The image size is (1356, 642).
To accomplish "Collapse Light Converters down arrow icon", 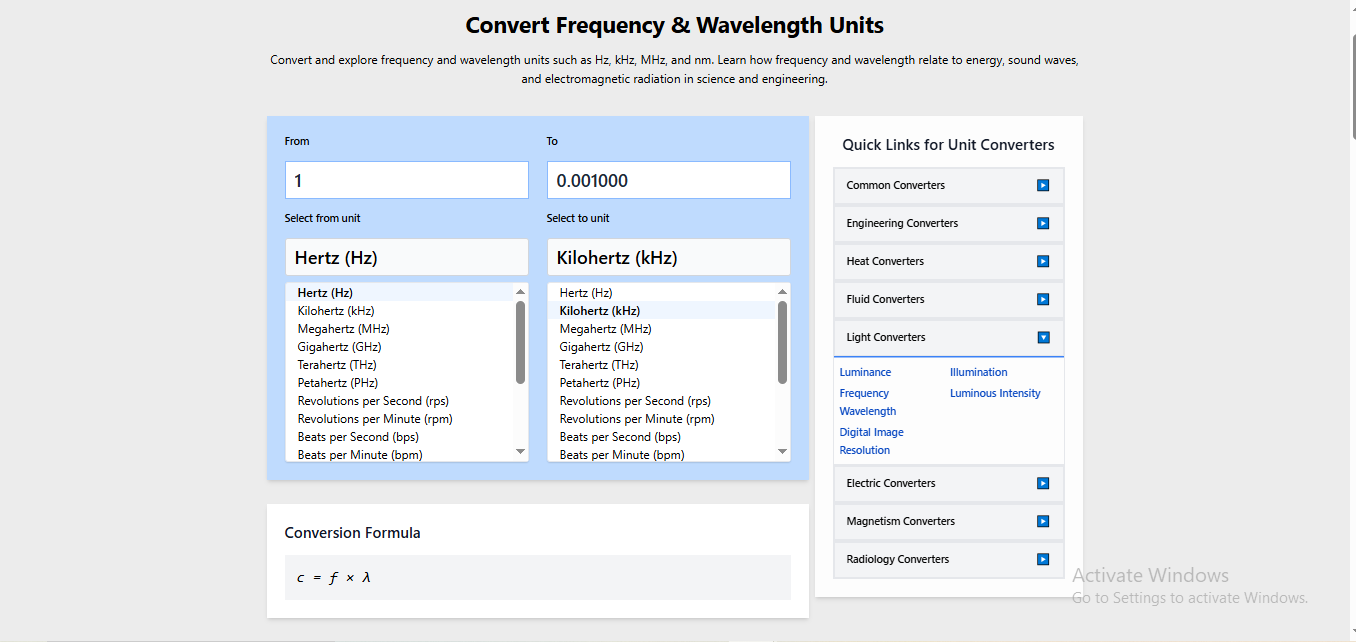I will click(1043, 337).
